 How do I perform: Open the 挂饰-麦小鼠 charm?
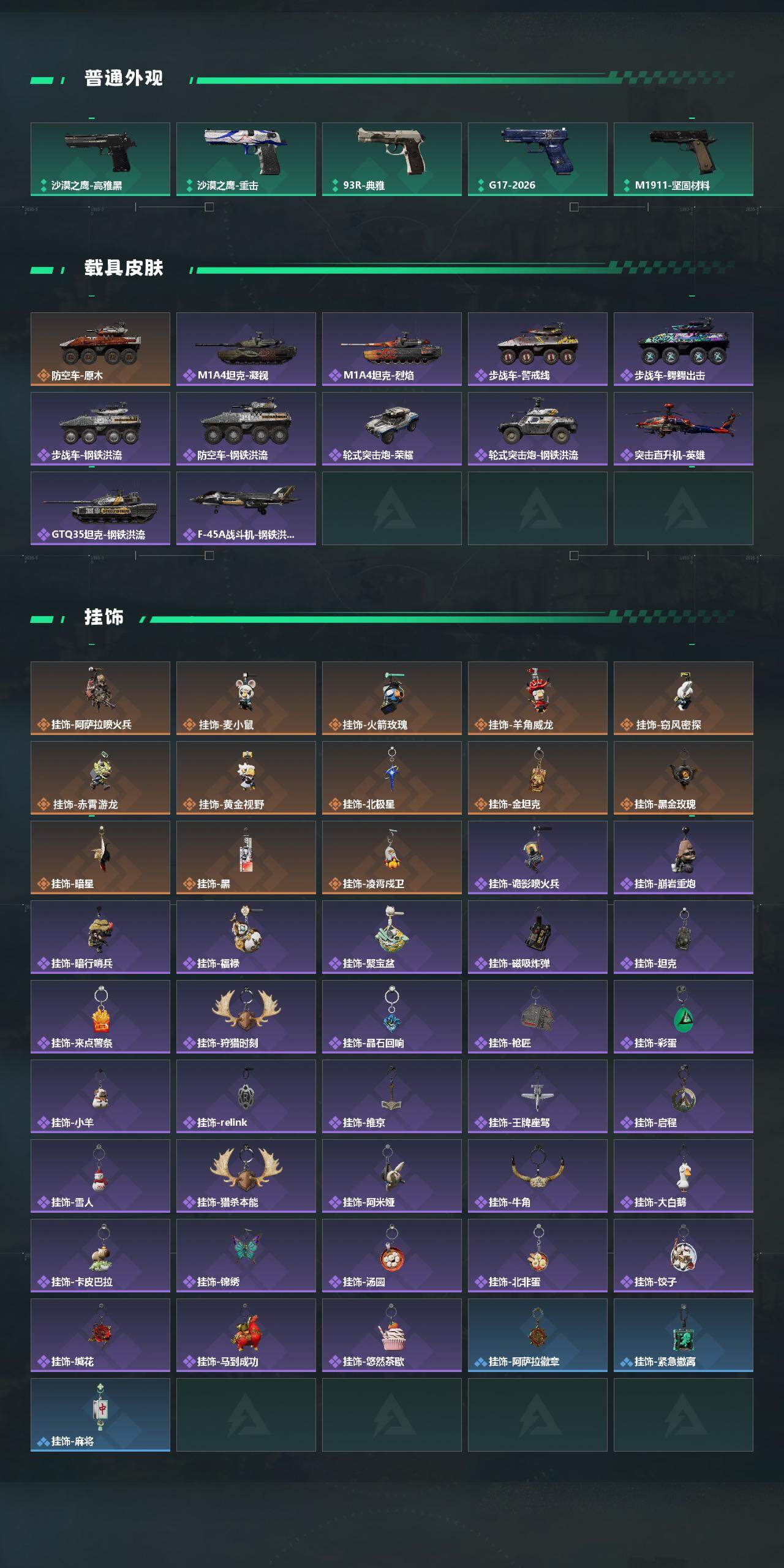[x=246, y=698]
